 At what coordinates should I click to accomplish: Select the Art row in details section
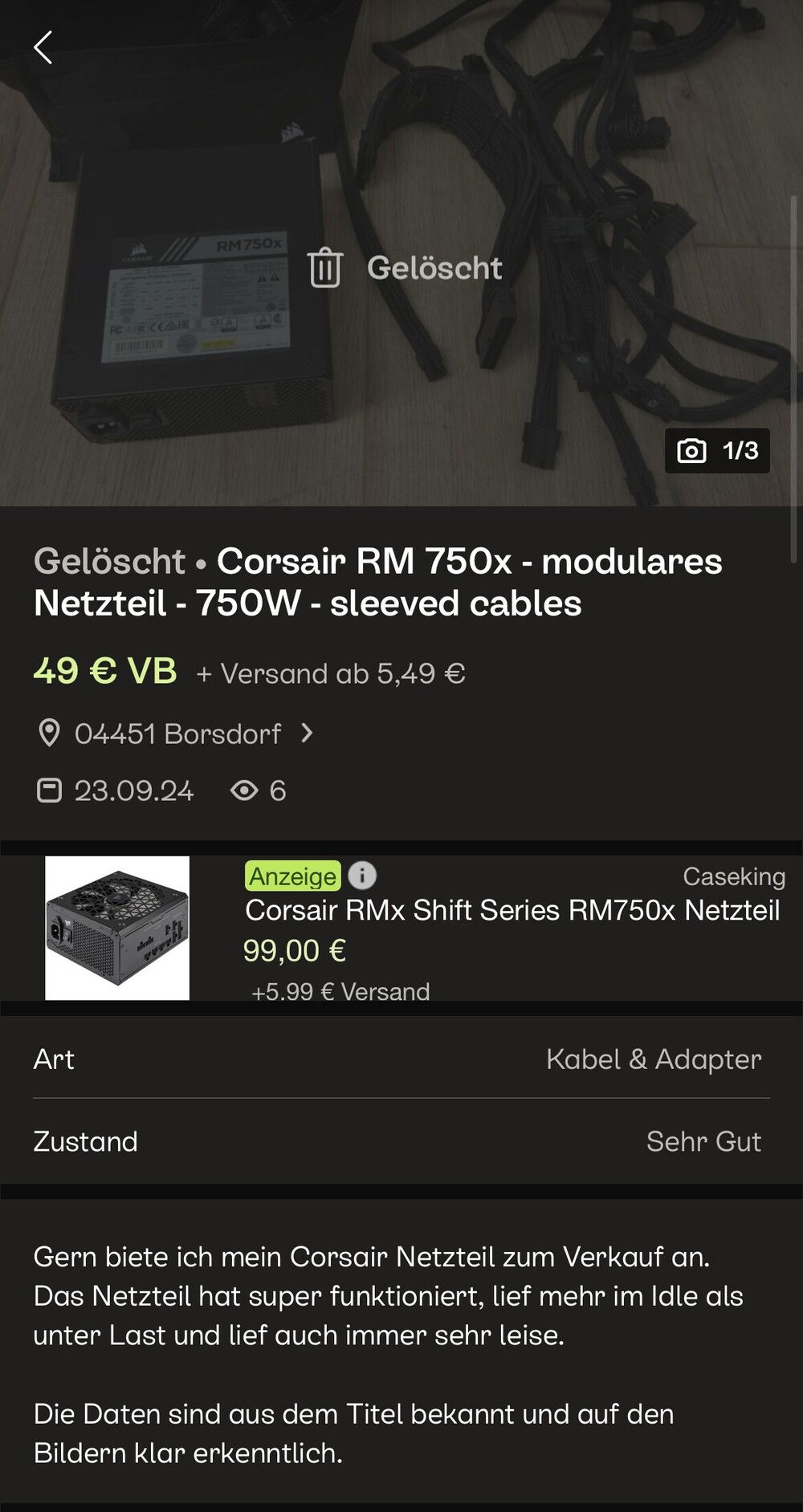(53, 1059)
